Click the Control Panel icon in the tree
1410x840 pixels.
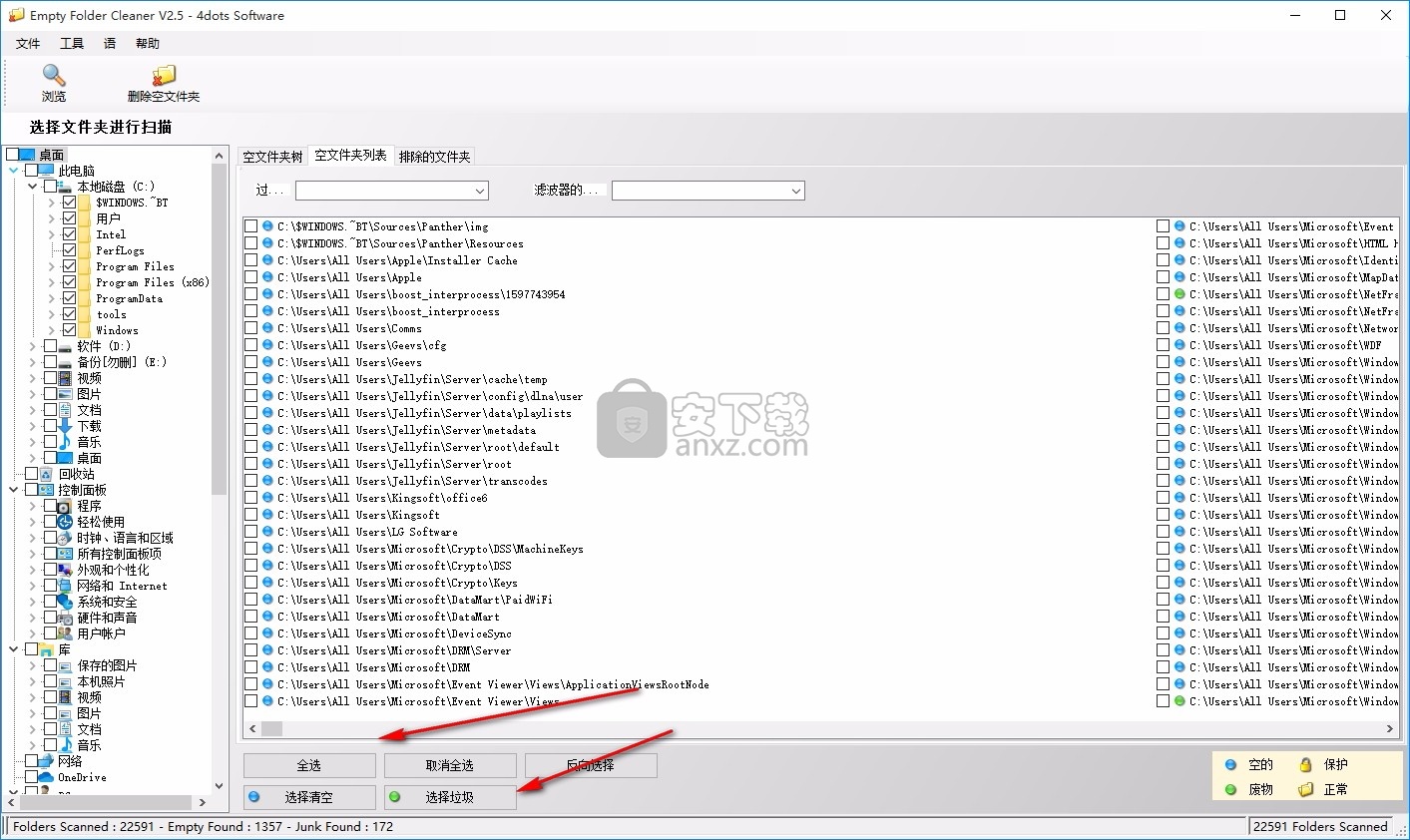[x=47, y=490]
